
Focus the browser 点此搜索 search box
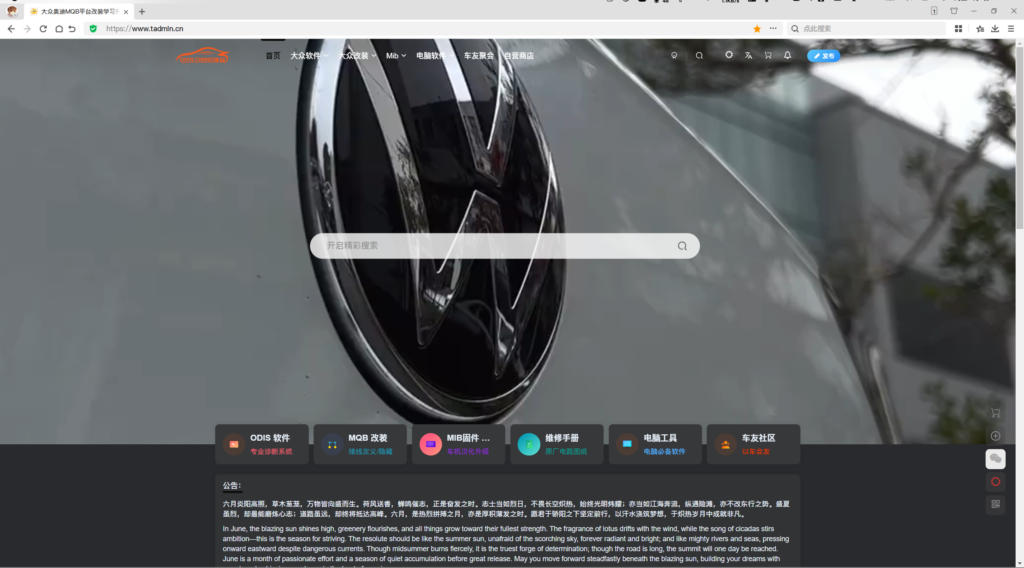click(867, 29)
